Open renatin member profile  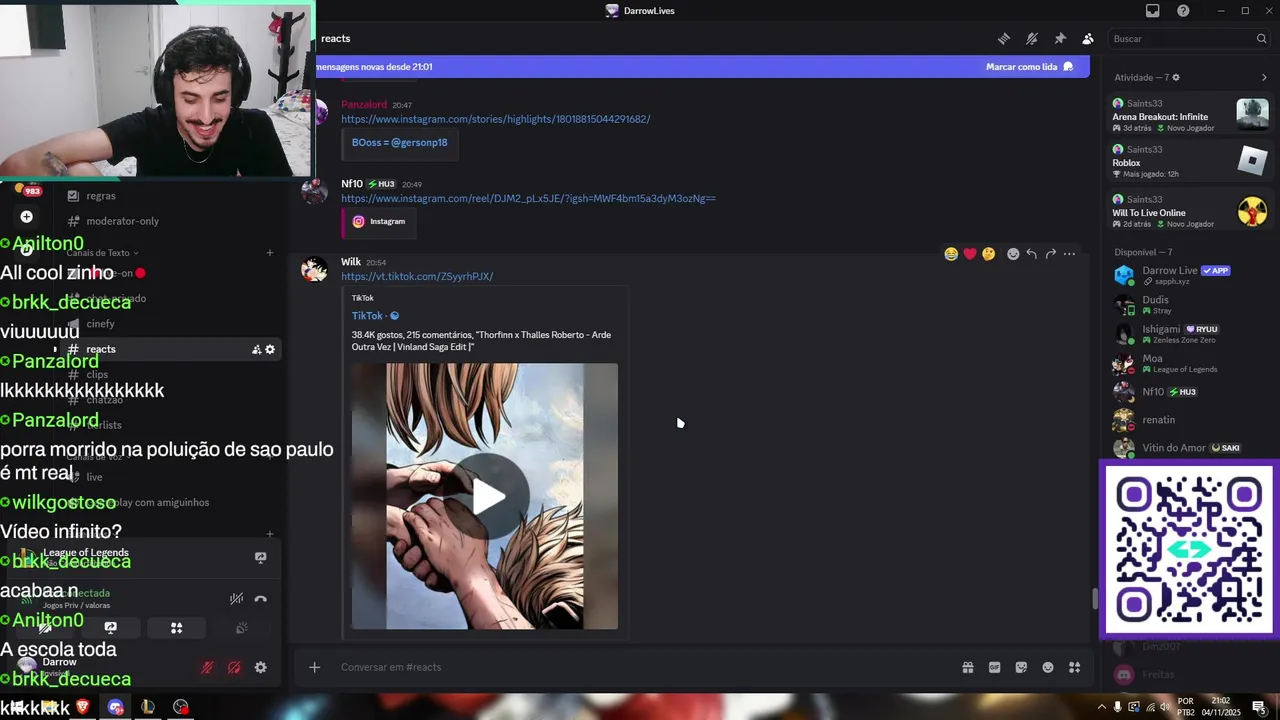(1186, 420)
